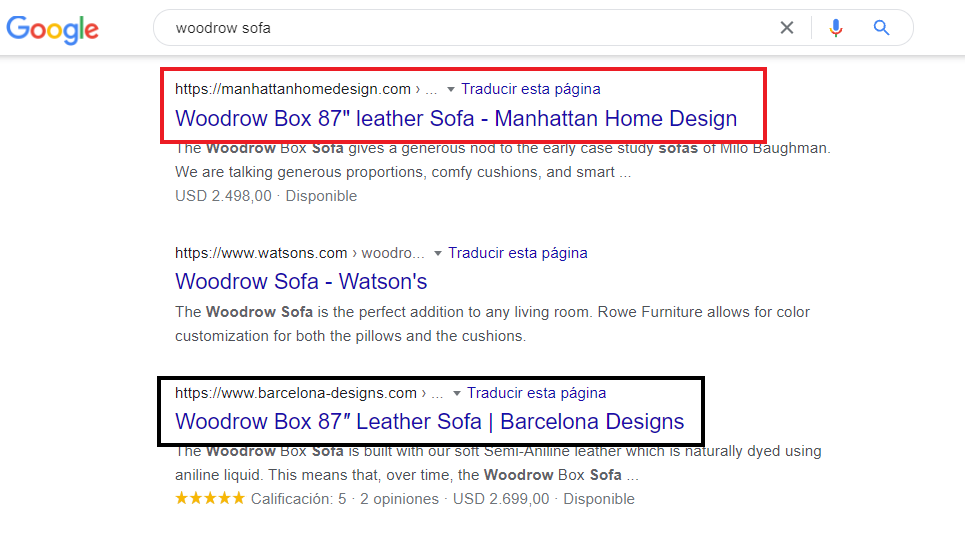
Task: Click the https://www.barcelona-designs.com URL text
Action: click(x=296, y=393)
